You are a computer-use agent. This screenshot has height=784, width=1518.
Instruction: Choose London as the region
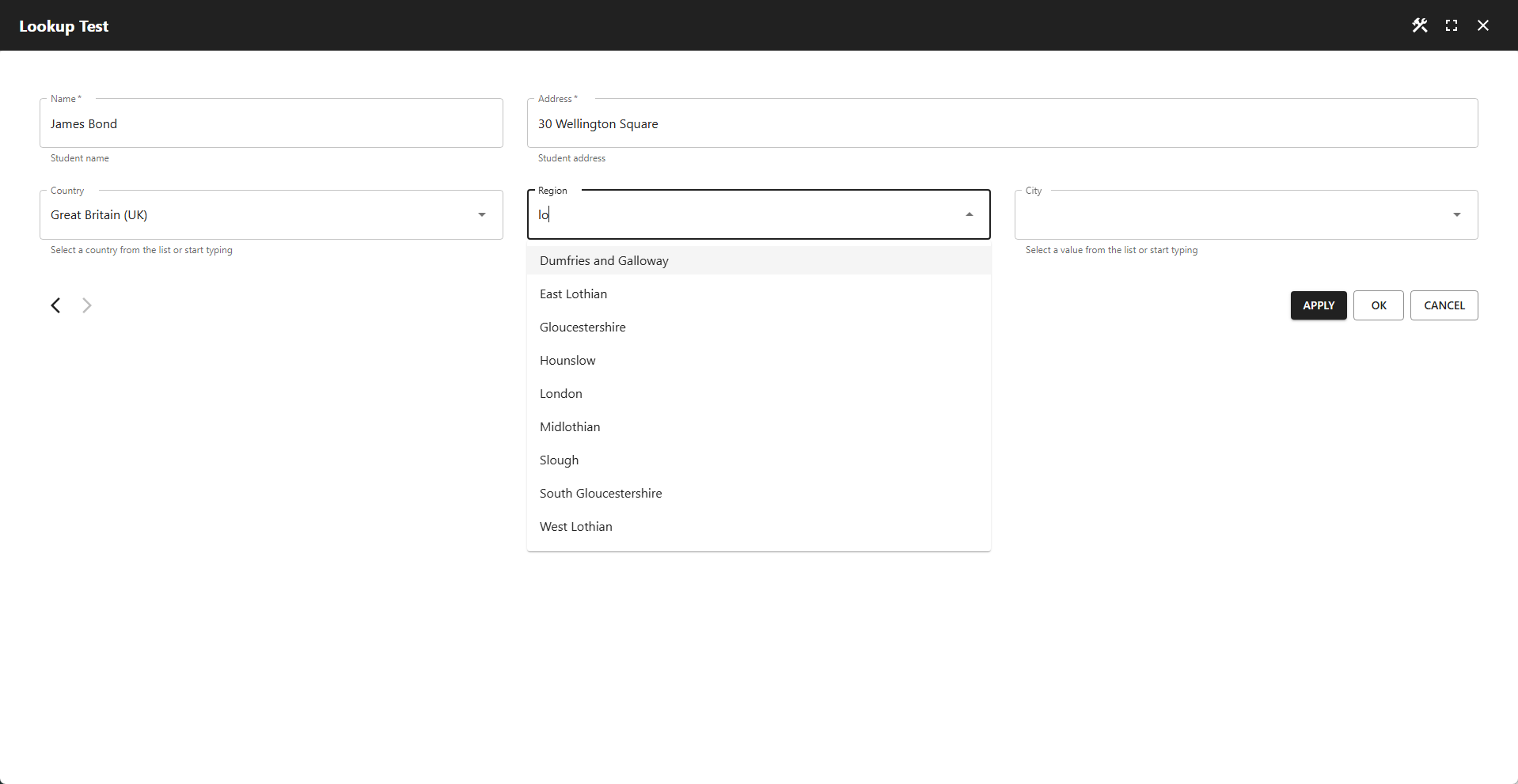click(x=561, y=394)
